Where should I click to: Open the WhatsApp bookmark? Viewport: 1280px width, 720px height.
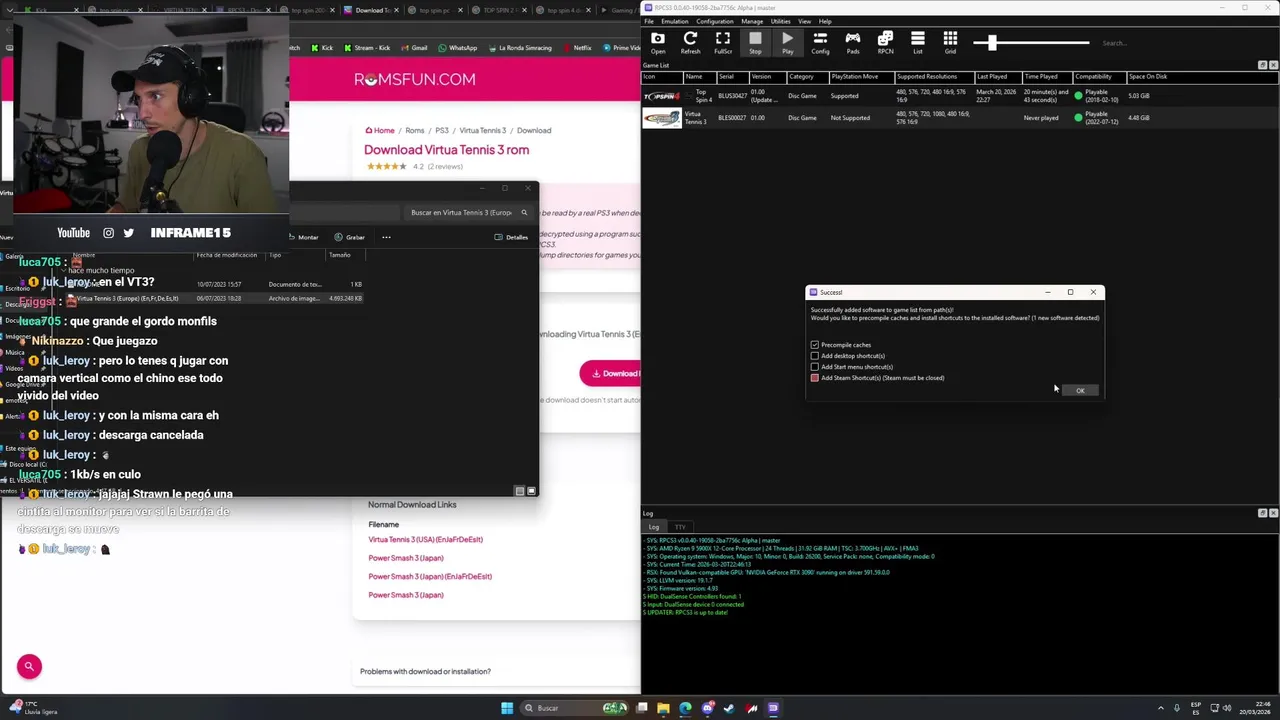[x=457, y=48]
